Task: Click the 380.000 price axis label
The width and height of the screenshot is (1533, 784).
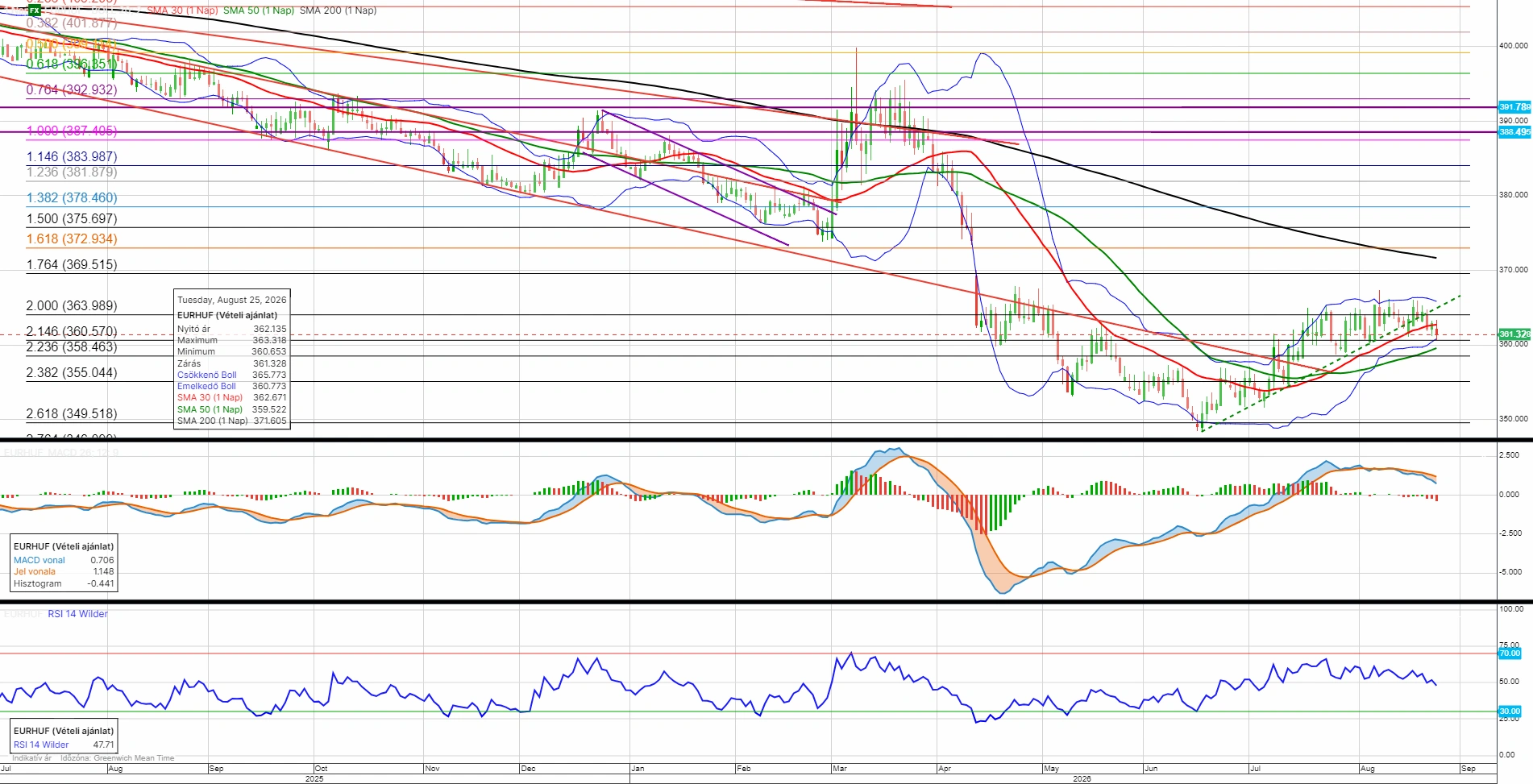Action: (x=1513, y=195)
